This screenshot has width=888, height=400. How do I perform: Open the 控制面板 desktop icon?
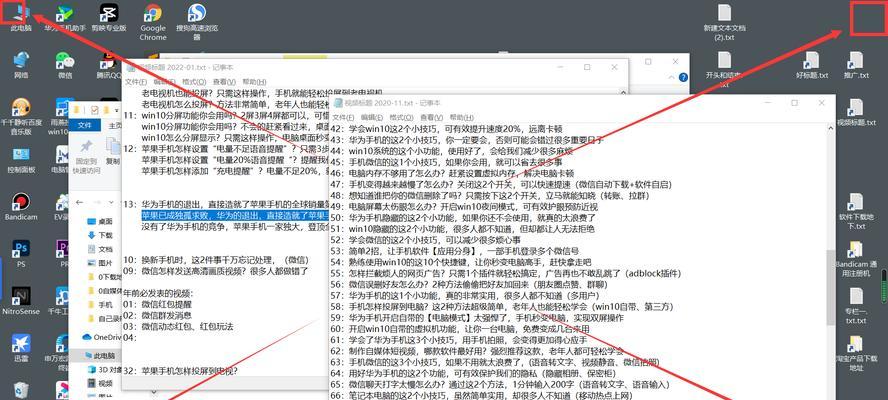coord(21,159)
